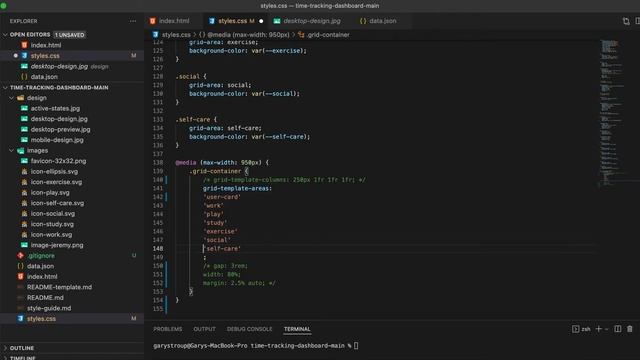Open index.html in Open Editors list
640x360 pixels.
(x=46, y=45)
